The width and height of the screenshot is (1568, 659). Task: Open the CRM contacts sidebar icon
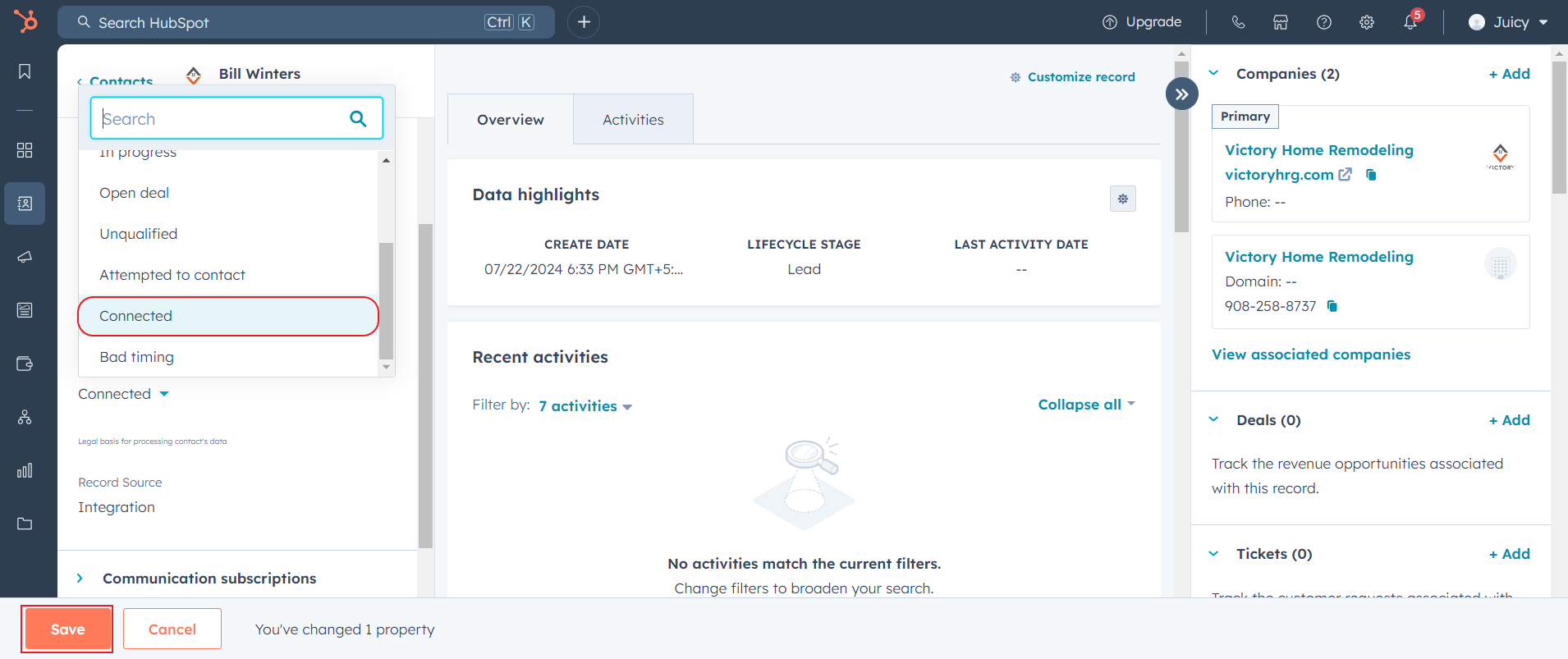pos(25,204)
